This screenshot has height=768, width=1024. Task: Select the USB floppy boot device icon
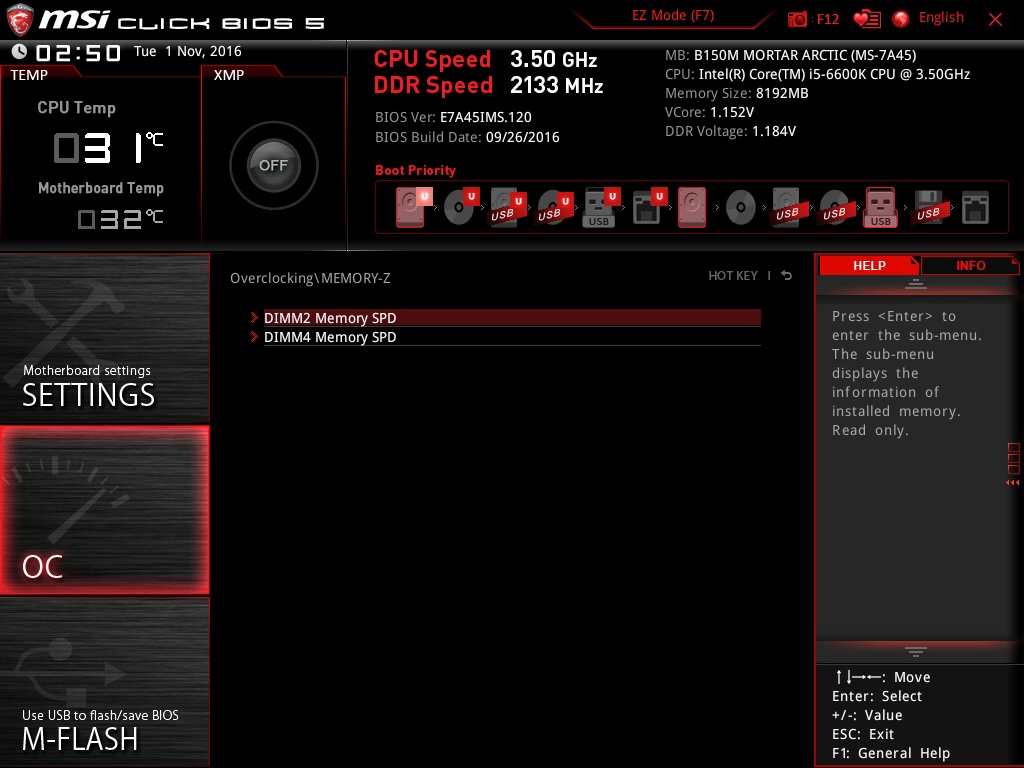coord(928,208)
